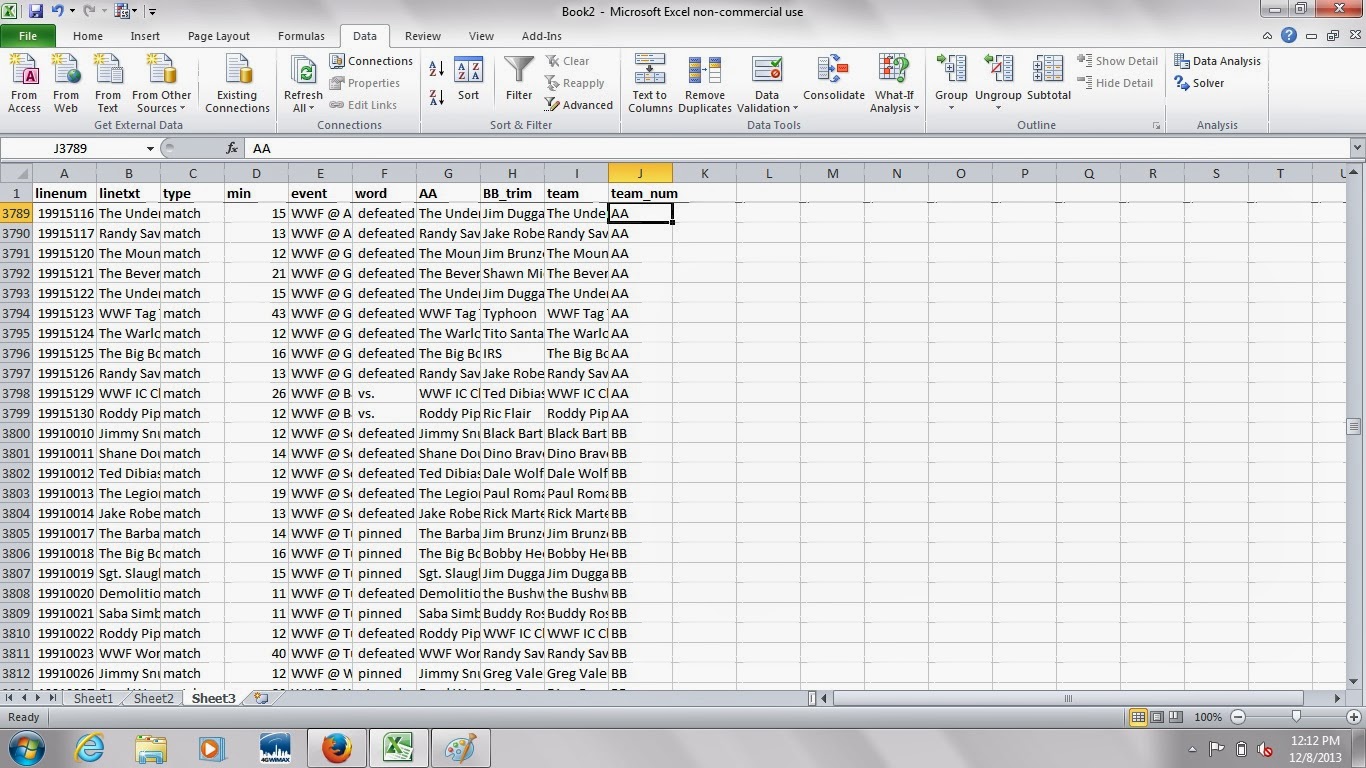Click Remove Duplicates
Viewport: 1366px width, 768px height.
tap(705, 84)
